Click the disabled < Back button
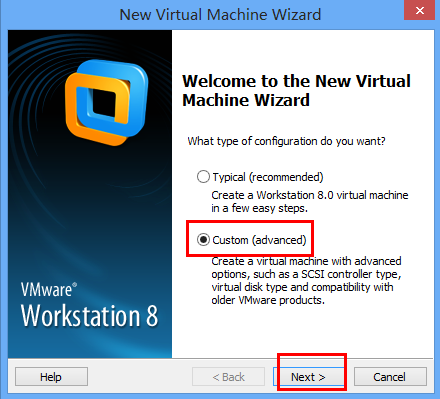The width and height of the screenshot is (440, 399). 228,377
